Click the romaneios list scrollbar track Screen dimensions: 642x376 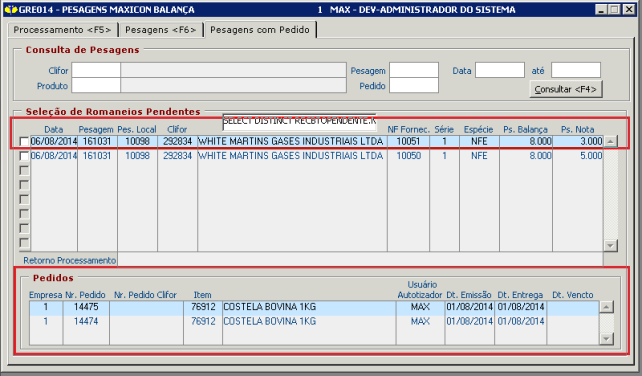610,194
